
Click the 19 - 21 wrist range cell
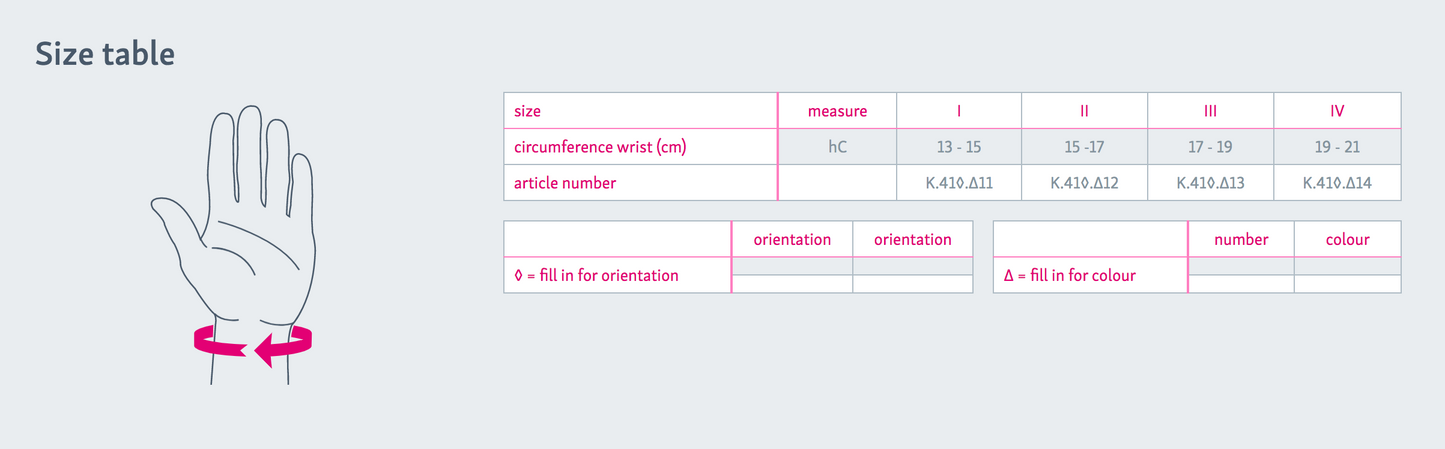click(1337, 147)
